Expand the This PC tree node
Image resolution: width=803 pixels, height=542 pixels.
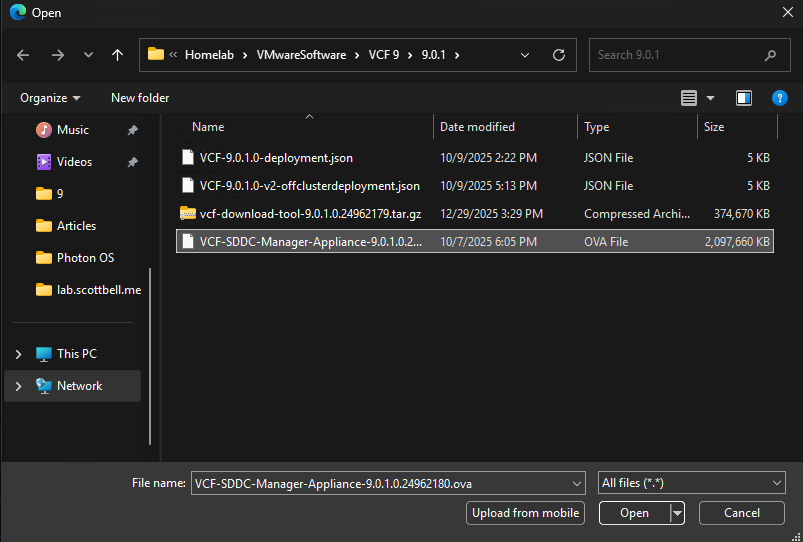coord(19,354)
